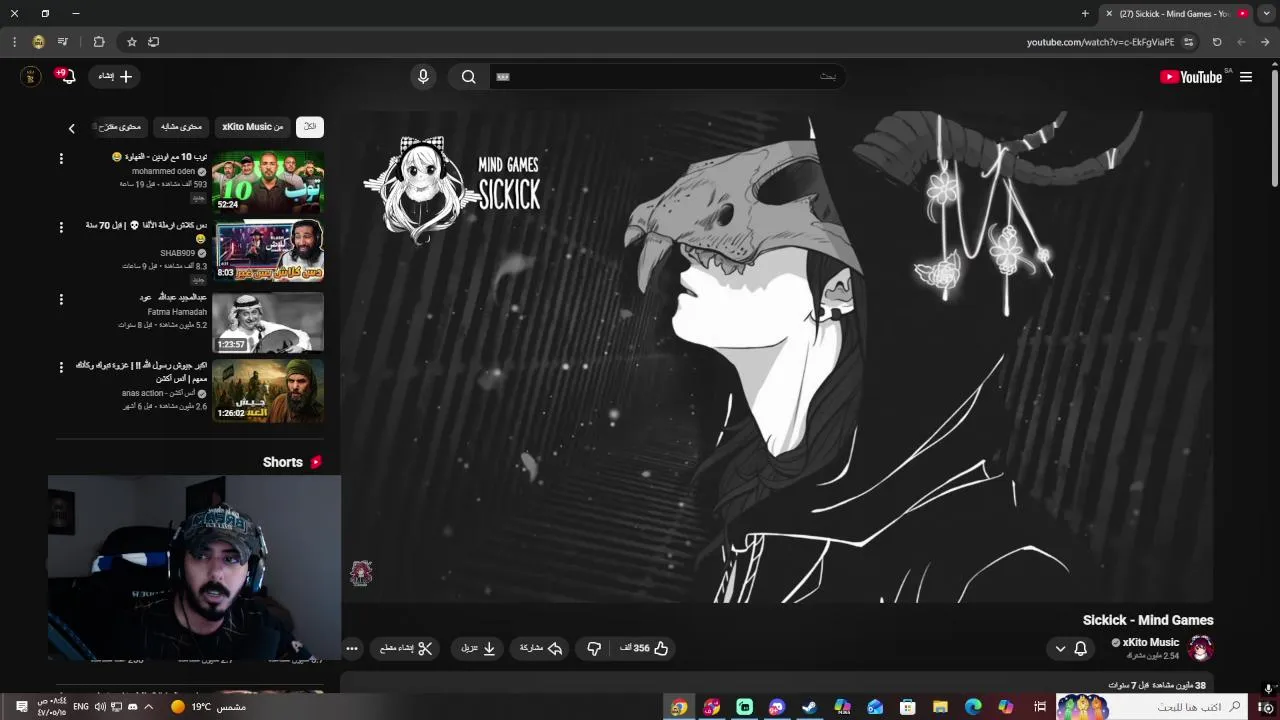Open the 1:26:02 anas action video thumbnail
This screenshot has height=720, width=1280.
coord(268,391)
